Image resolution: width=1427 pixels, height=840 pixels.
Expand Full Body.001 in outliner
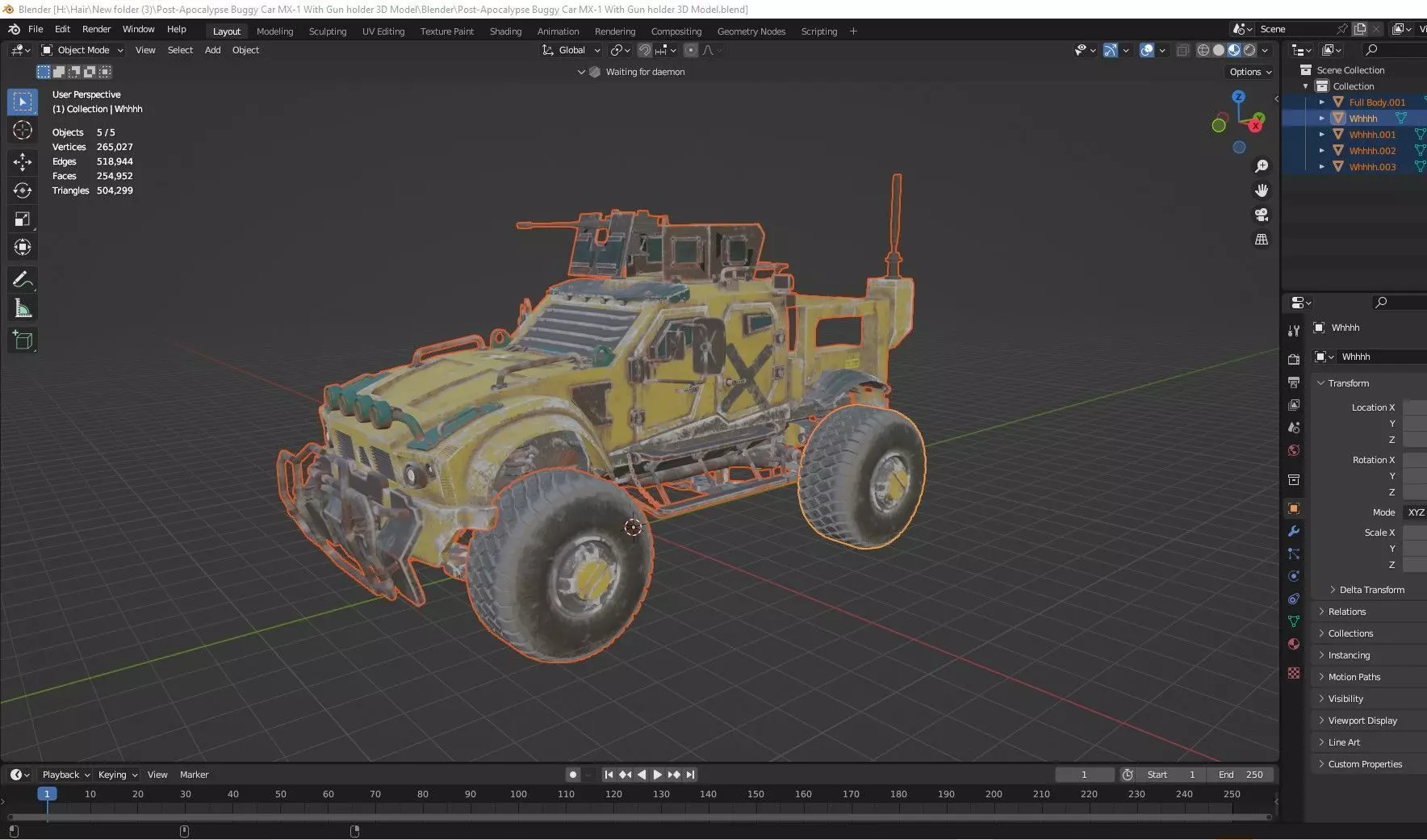point(1321,102)
